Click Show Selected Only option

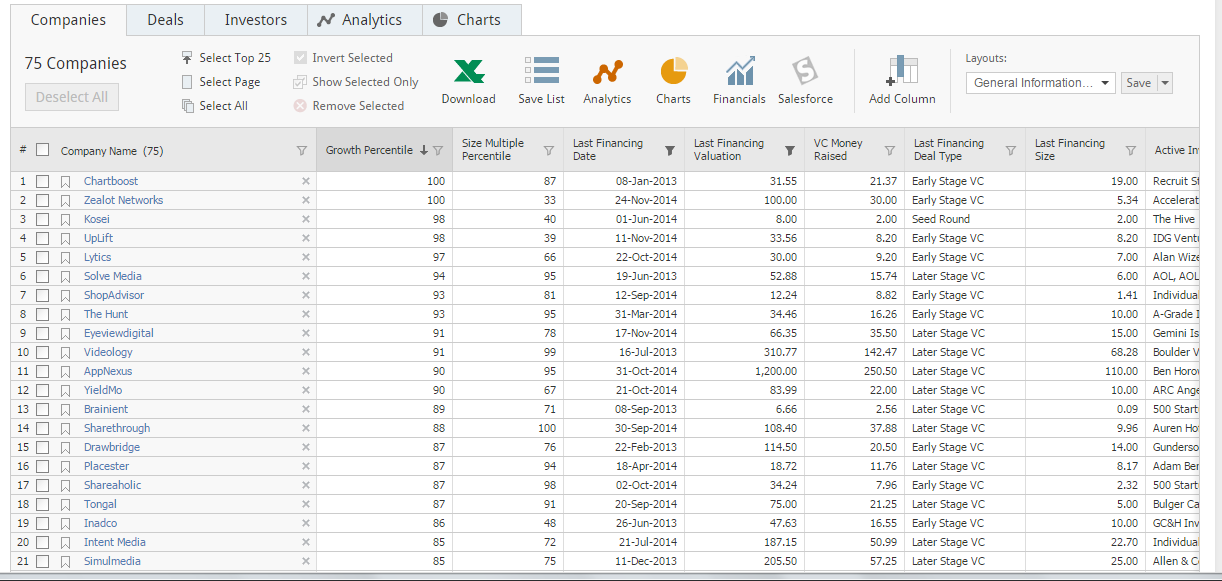(x=356, y=82)
